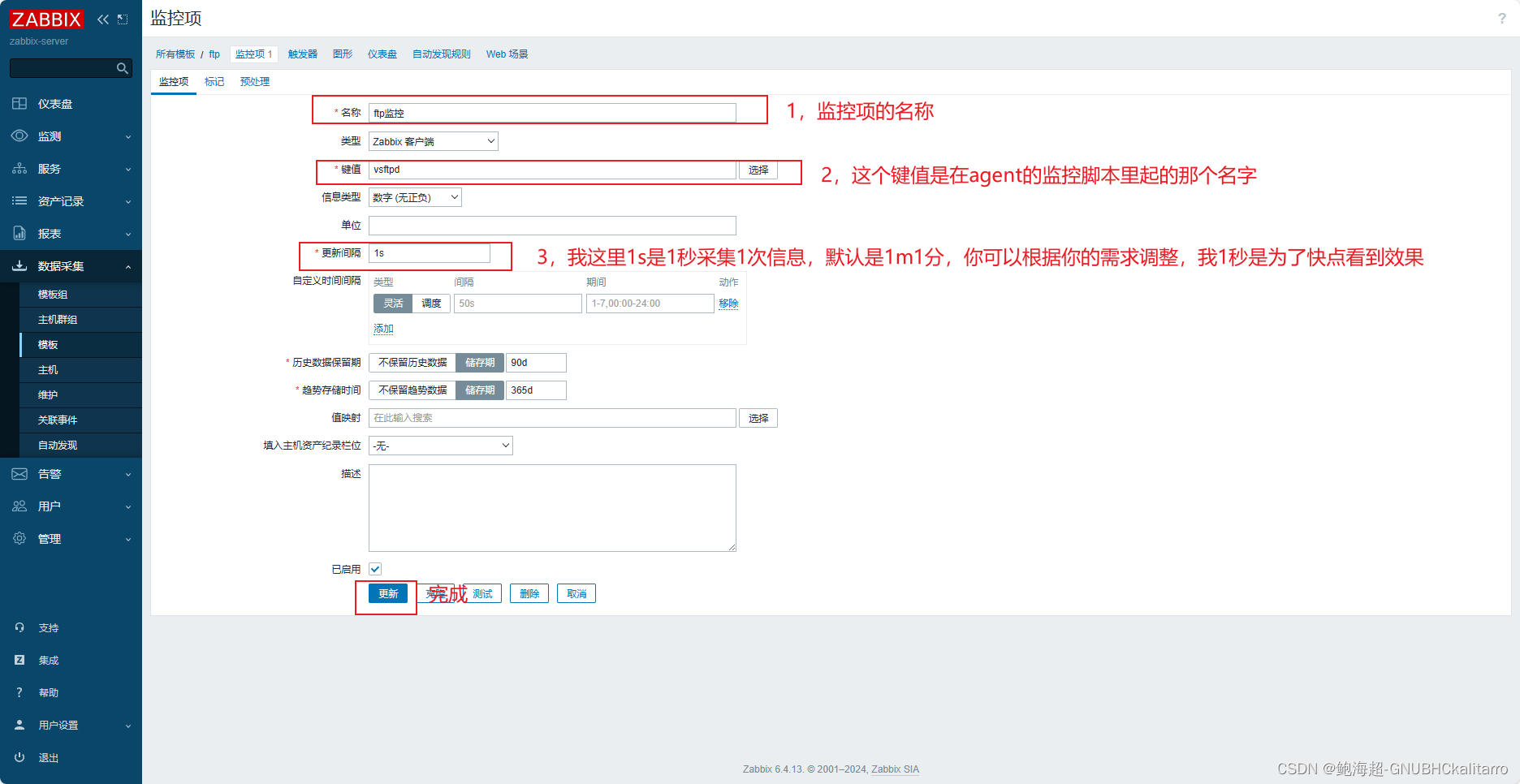Click the 监测 eye icon in sidebar

(19, 136)
